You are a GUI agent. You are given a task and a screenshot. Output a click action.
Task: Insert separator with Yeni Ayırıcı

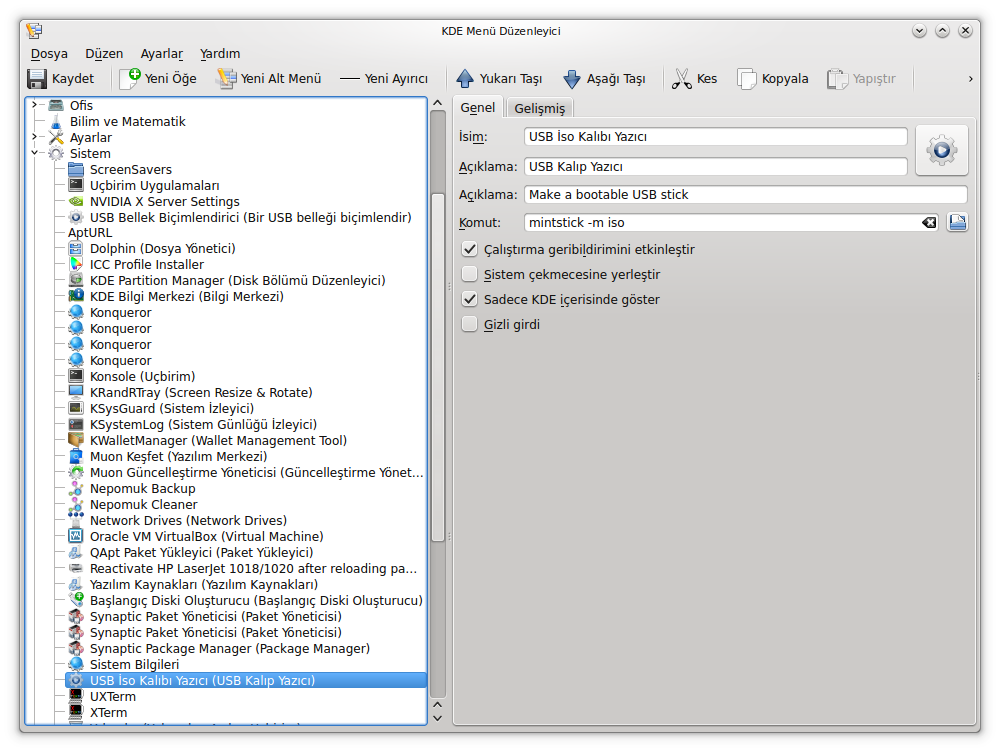(384, 78)
